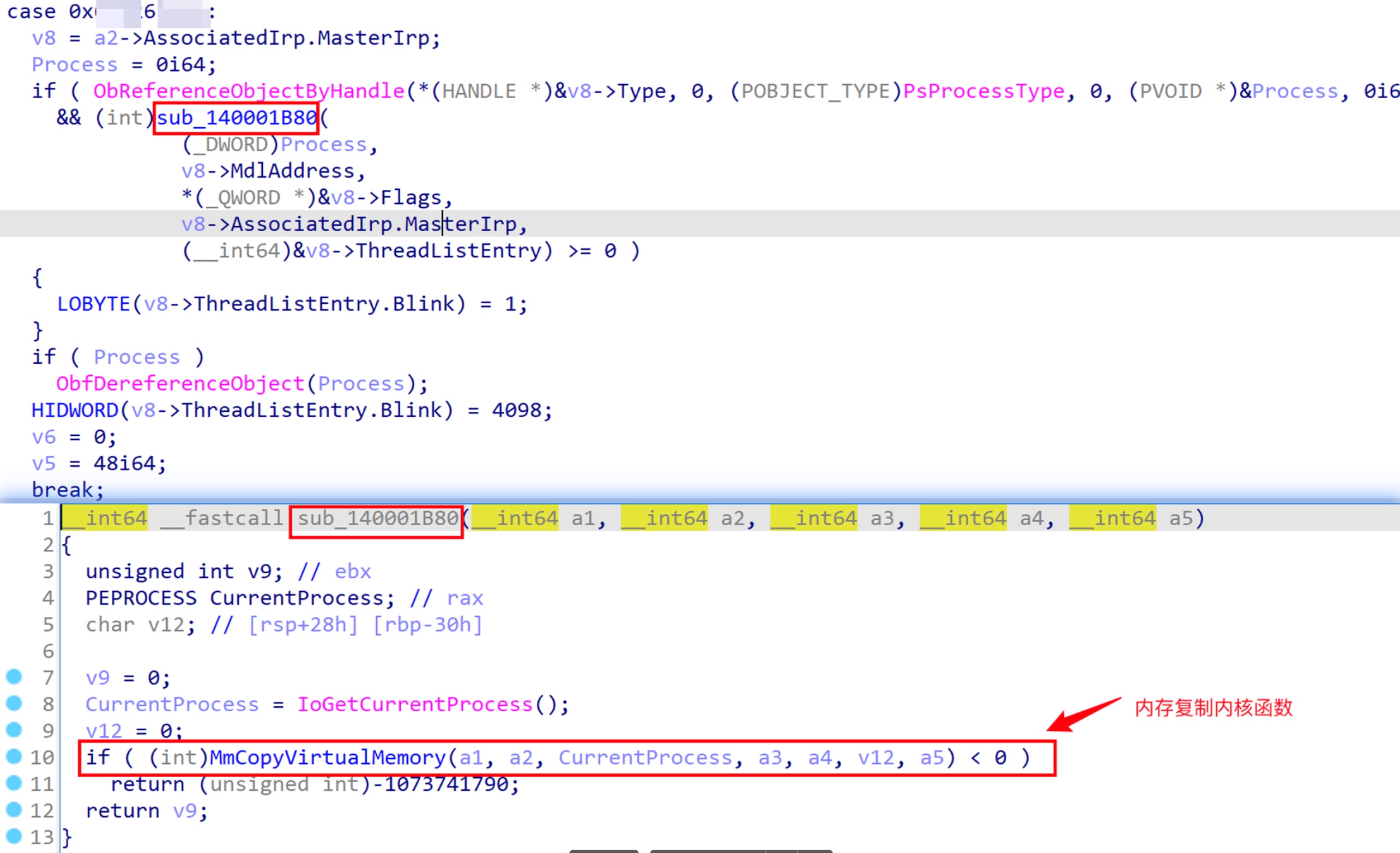Click breakpoint marker beside line 11
The image size is (1400, 853).
coord(14,783)
